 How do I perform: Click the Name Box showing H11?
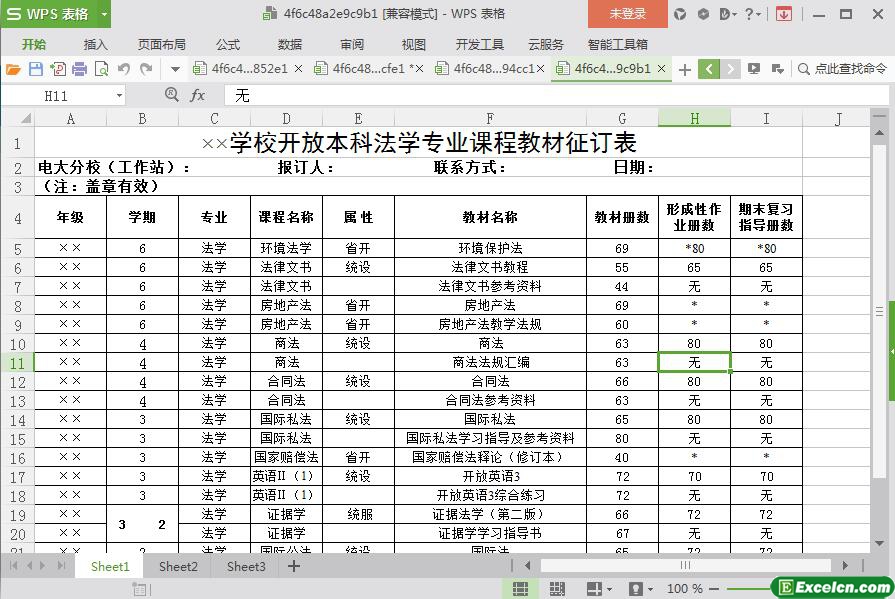pyautogui.click(x=58, y=95)
